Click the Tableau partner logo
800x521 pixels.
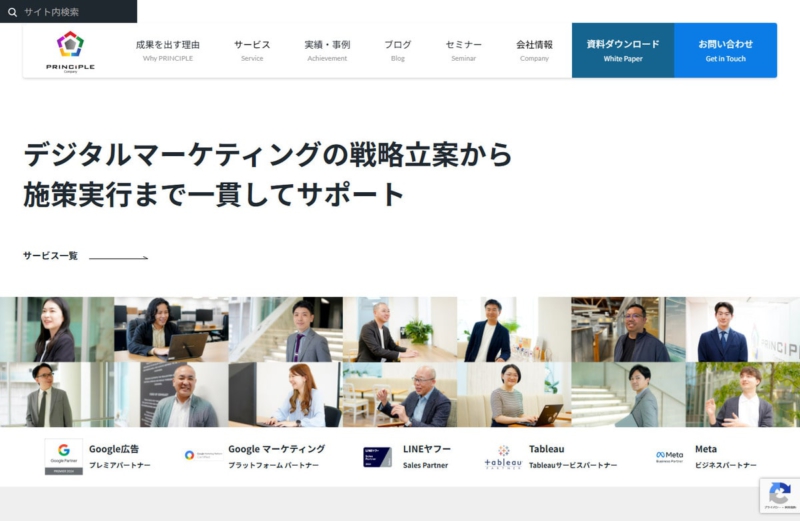coord(503,457)
